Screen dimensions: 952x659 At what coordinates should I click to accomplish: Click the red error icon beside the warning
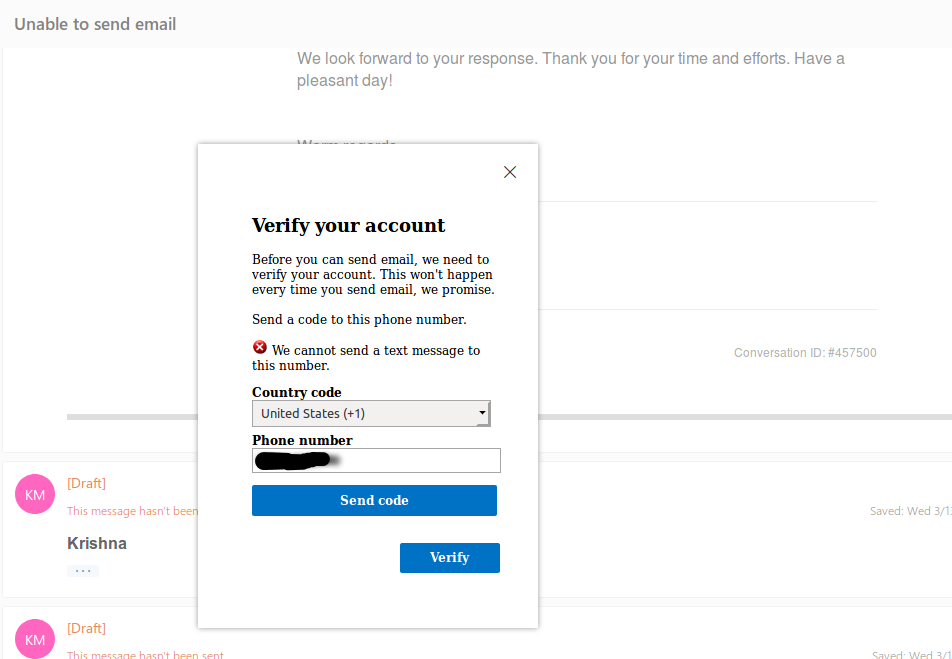(x=259, y=347)
